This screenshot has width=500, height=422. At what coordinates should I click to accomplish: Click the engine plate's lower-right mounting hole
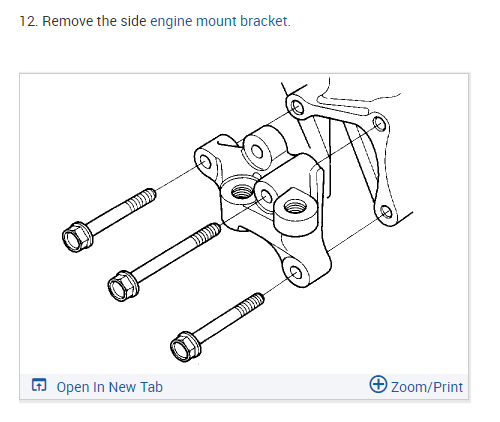(386, 212)
